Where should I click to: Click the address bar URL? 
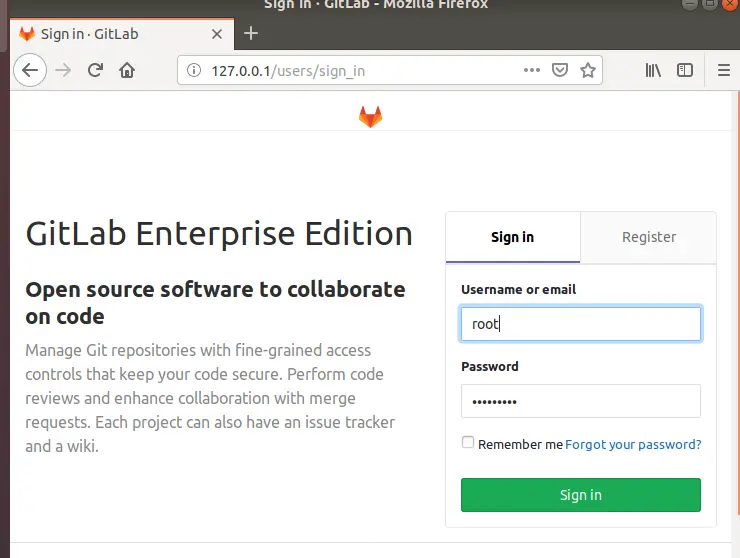point(288,71)
